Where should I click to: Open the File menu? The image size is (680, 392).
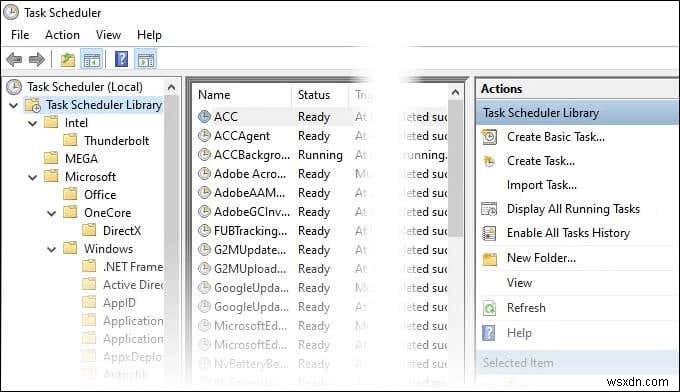click(20, 35)
